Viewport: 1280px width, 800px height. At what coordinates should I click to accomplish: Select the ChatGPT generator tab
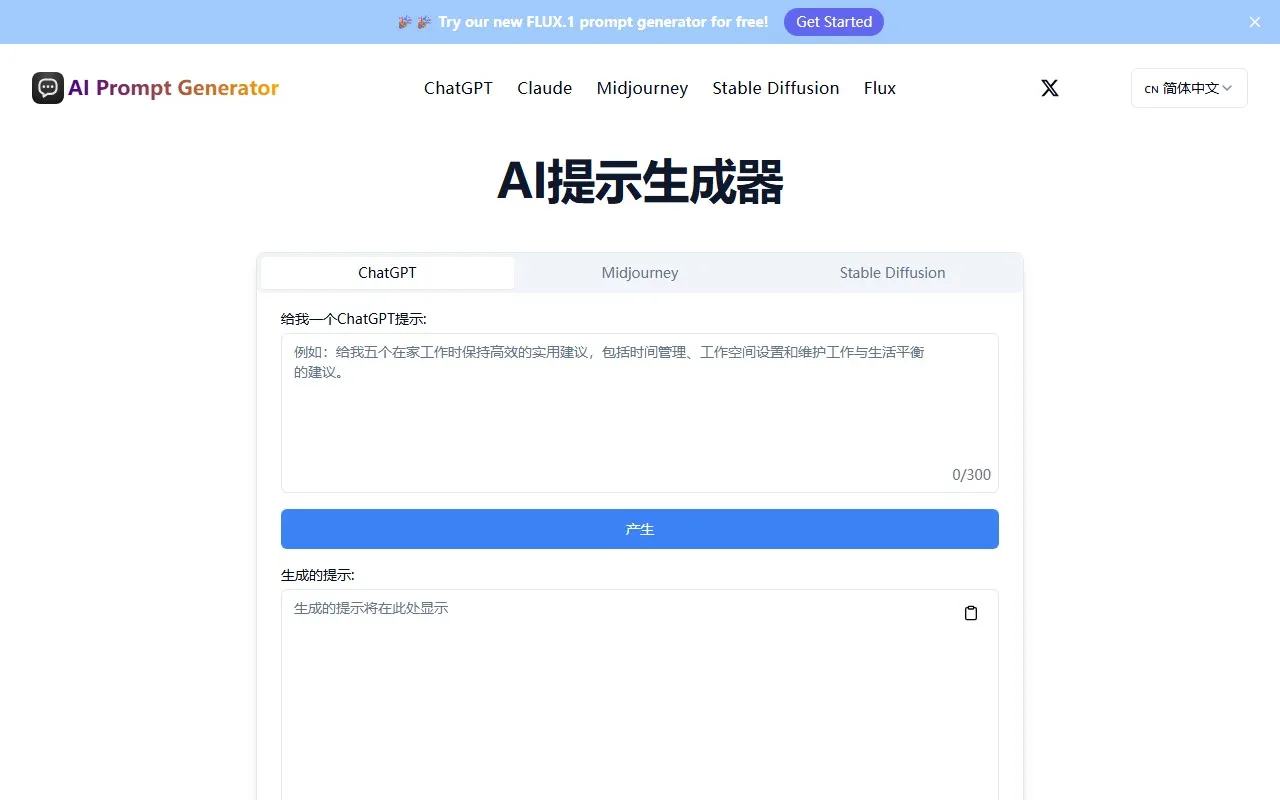coord(387,272)
